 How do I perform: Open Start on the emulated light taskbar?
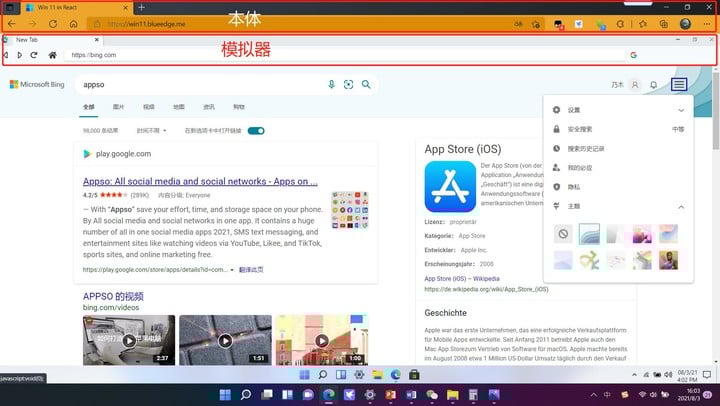[x=304, y=375]
